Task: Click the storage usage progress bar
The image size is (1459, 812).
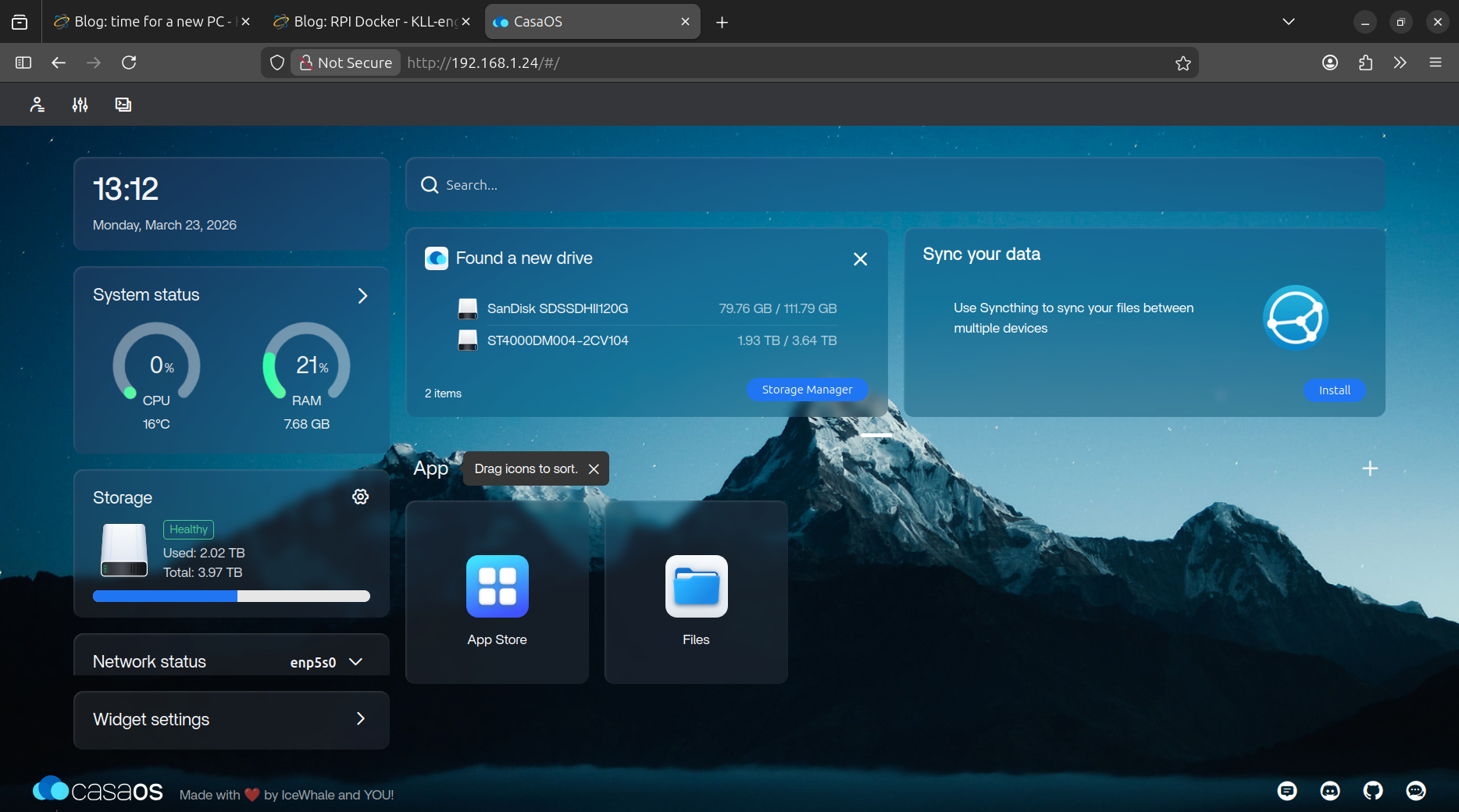Action: pyautogui.click(x=231, y=597)
